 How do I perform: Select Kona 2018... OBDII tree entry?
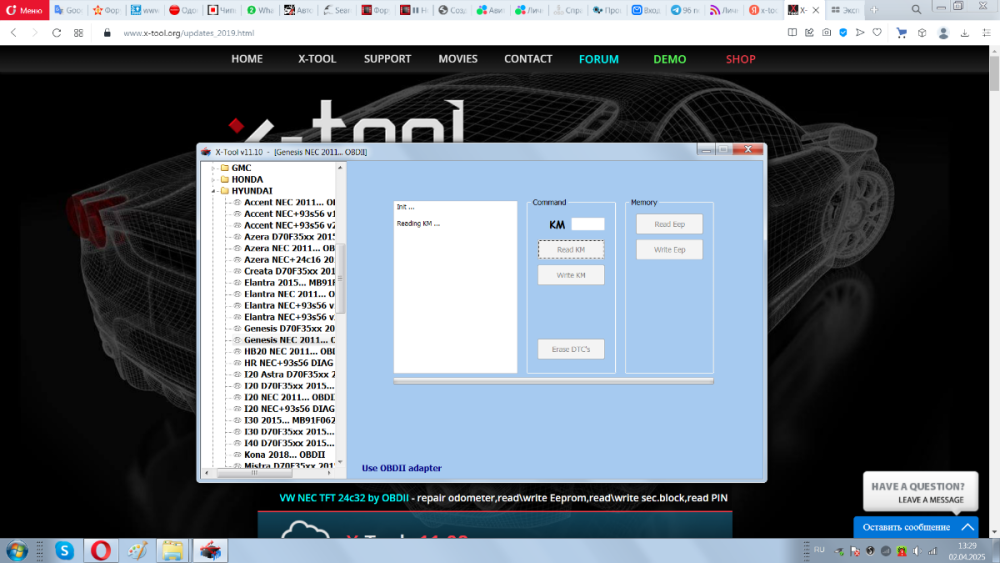point(284,455)
